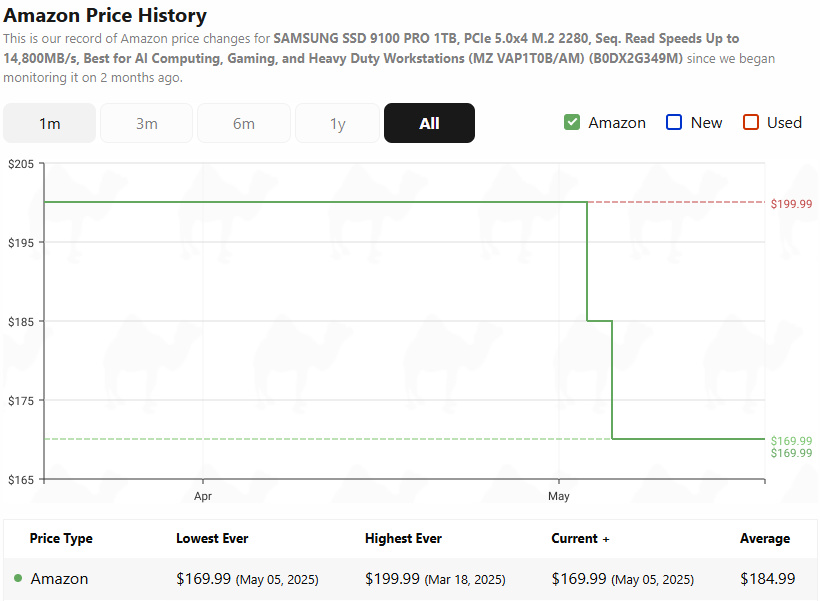
Task: Click the Lowest Ever column header
Action: [x=212, y=539]
